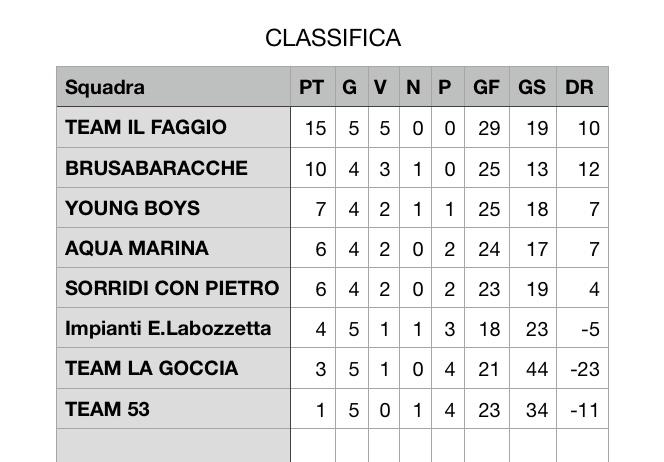Click TEAM LA GOCCIA's goal difference -23
The height and width of the screenshot is (462, 664).
585,369
